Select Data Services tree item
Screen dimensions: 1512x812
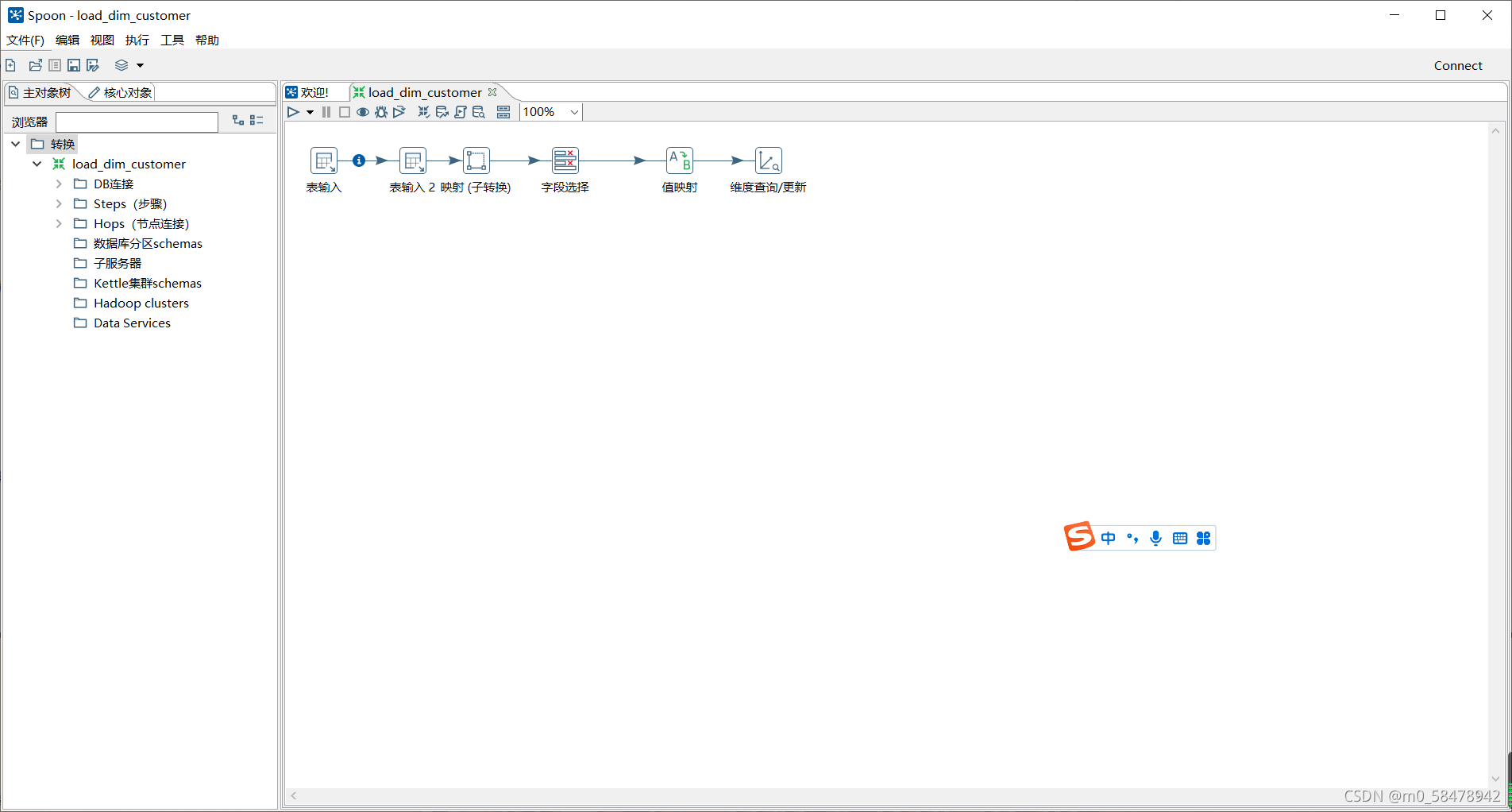tap(132, 323)
